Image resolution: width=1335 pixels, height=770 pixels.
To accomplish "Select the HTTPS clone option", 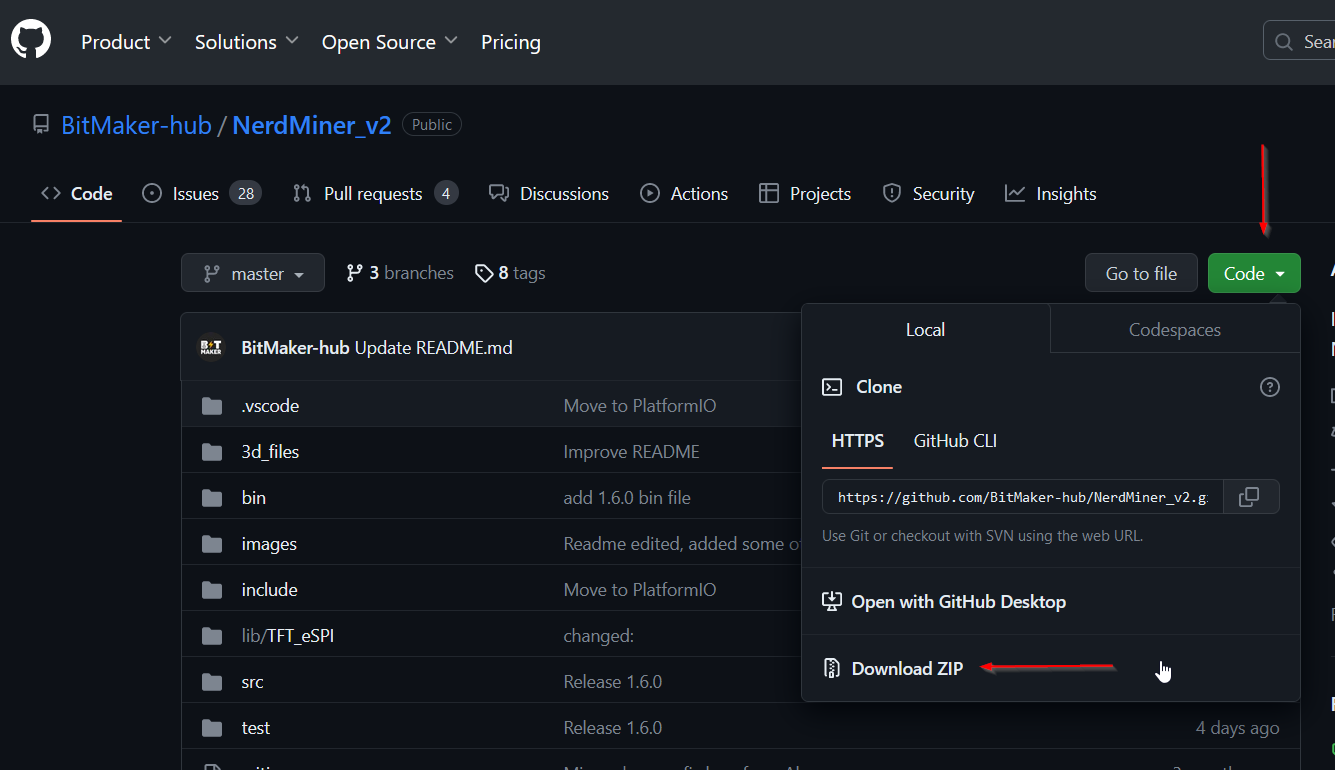I will coord(858,441).
